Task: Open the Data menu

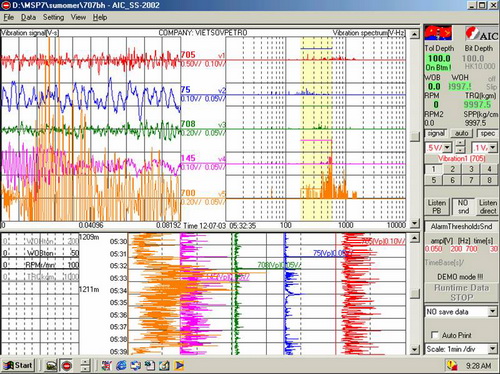Action: [28, 17]
